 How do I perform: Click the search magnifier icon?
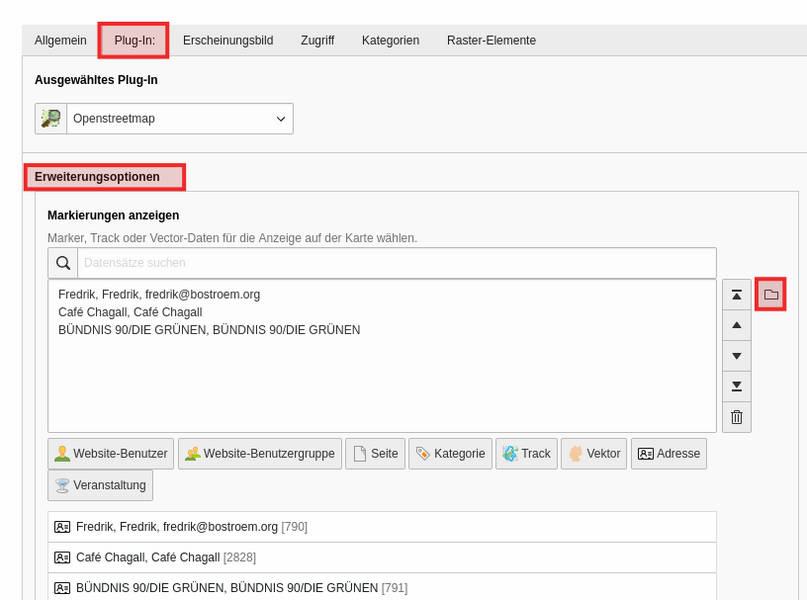click(63, 263)
